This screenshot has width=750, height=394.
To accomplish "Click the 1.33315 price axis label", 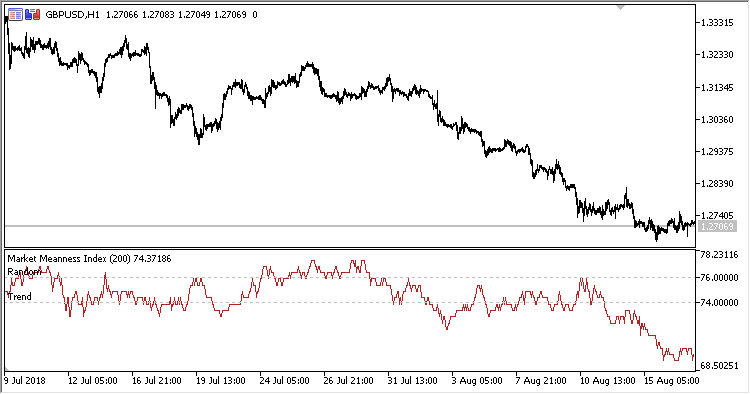I will point(717,23).
